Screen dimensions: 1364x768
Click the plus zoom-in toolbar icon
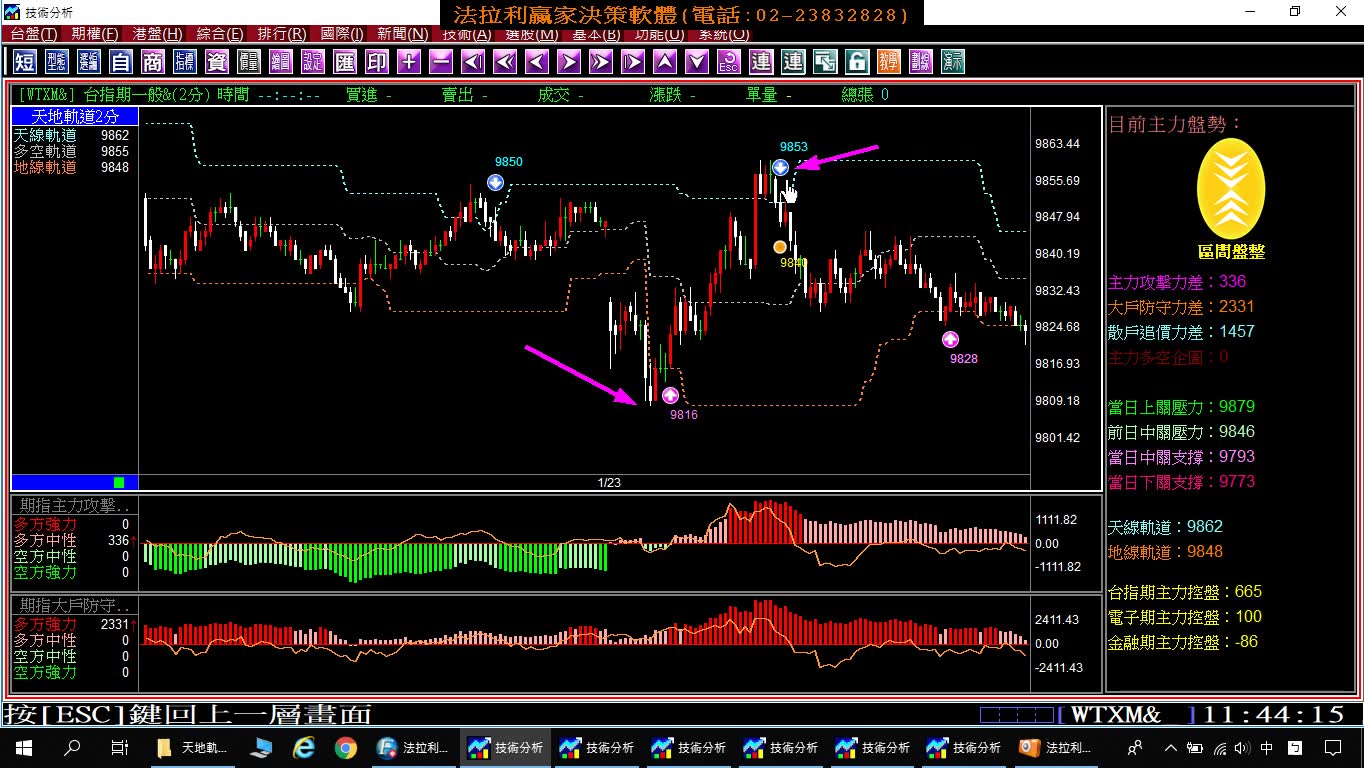409,61
